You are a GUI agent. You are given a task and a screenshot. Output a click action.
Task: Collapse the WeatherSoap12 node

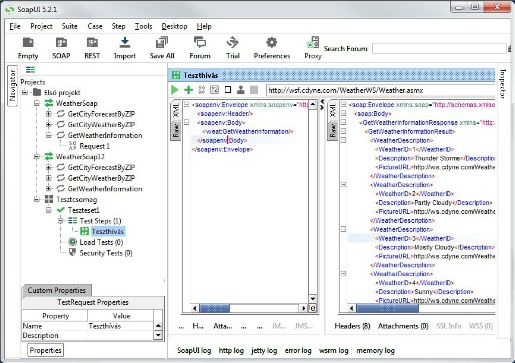coord(37,157)
